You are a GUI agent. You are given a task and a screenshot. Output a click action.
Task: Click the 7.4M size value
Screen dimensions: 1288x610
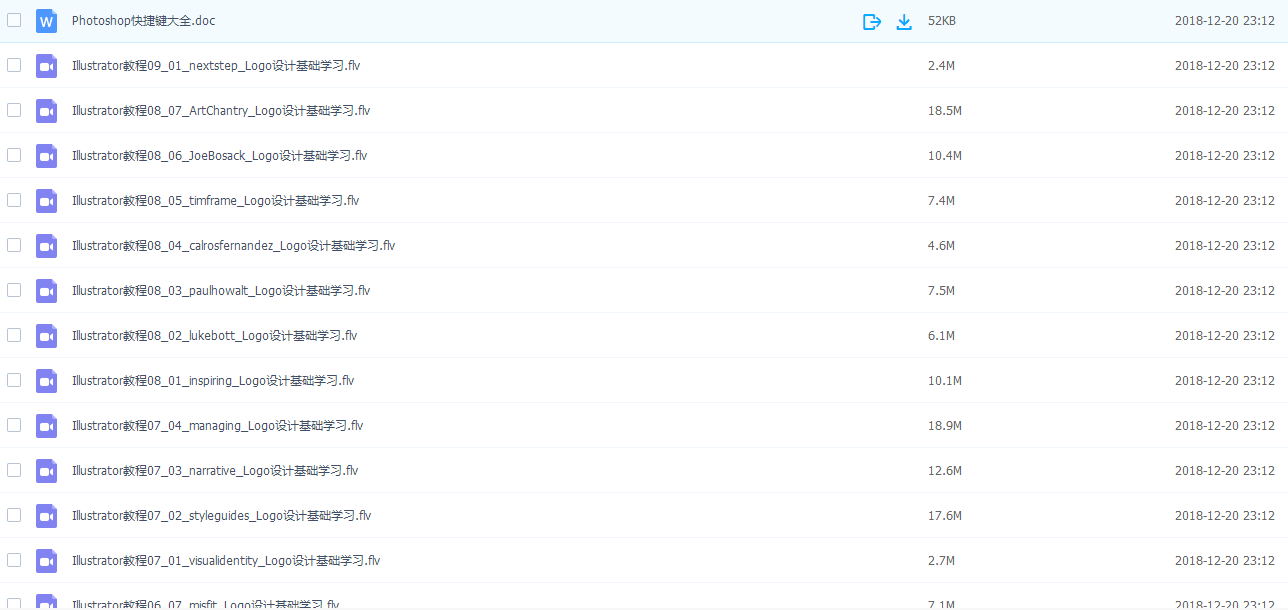pyautogui.click(x=941, y=201)
